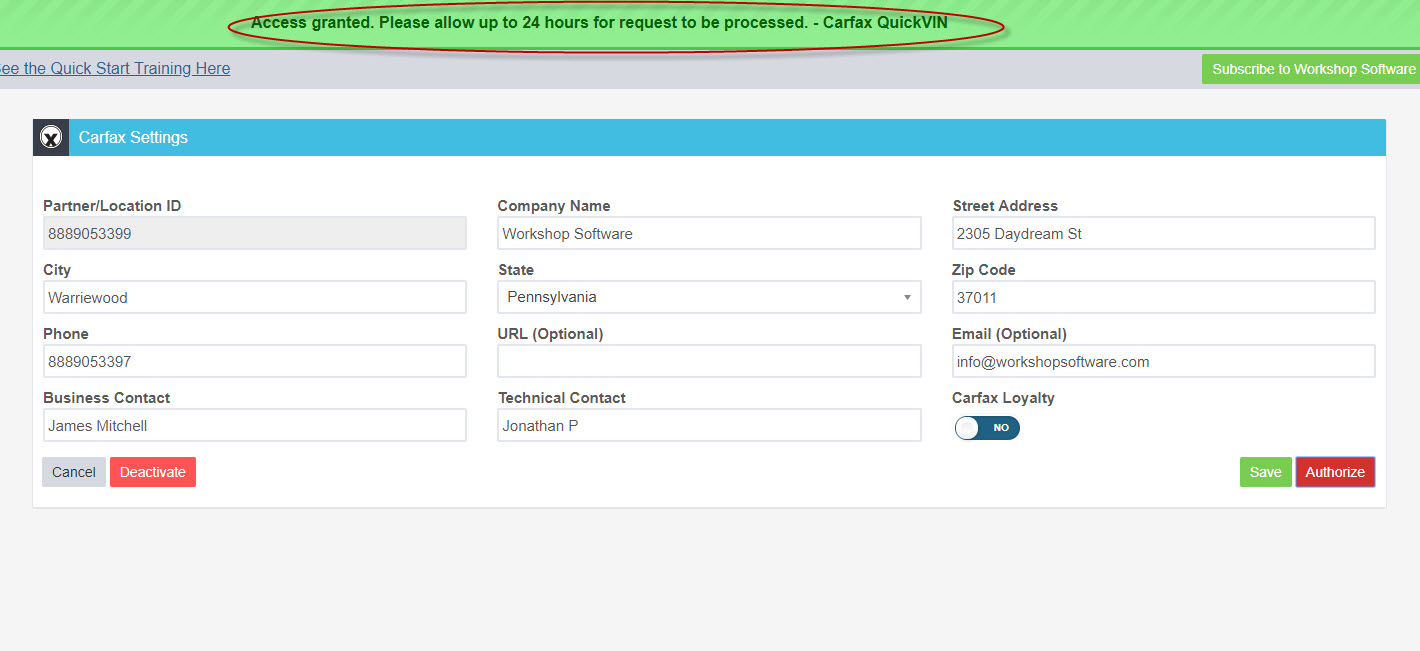
Task: Click the Business Contact input
Action: click(254, 425)
